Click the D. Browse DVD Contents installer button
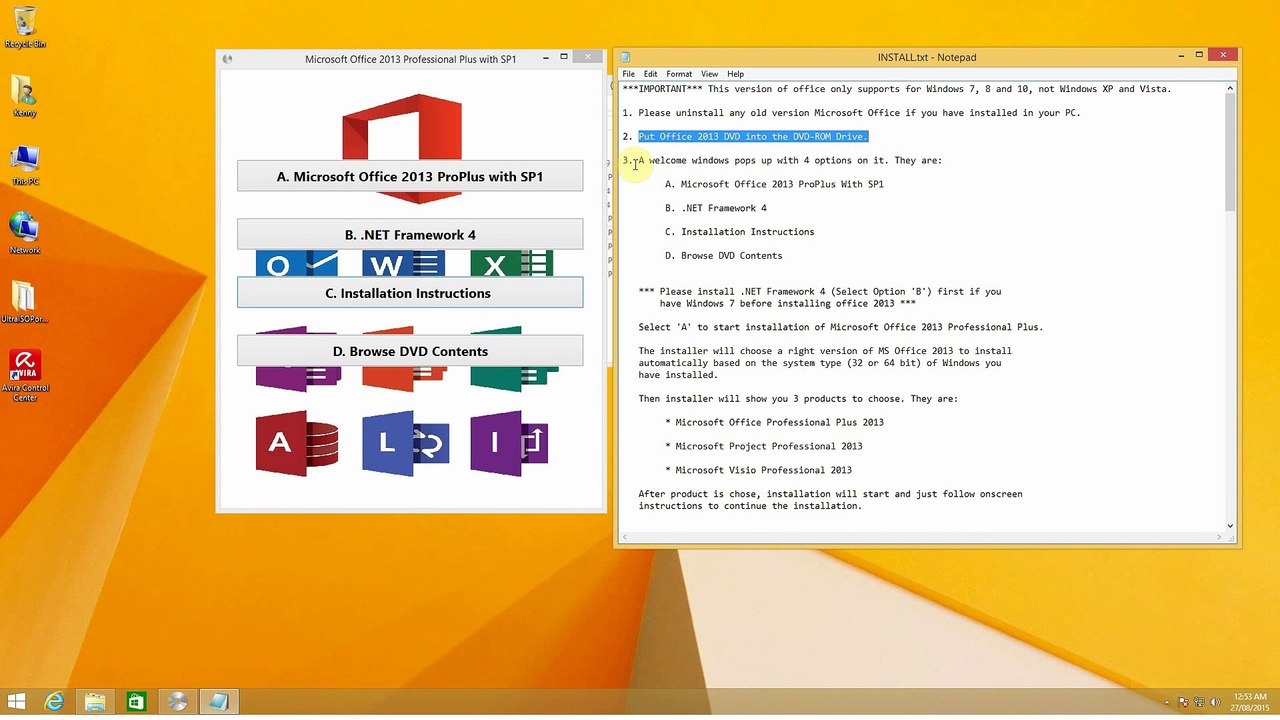The image size is (1280, 720). pos(410,350)
